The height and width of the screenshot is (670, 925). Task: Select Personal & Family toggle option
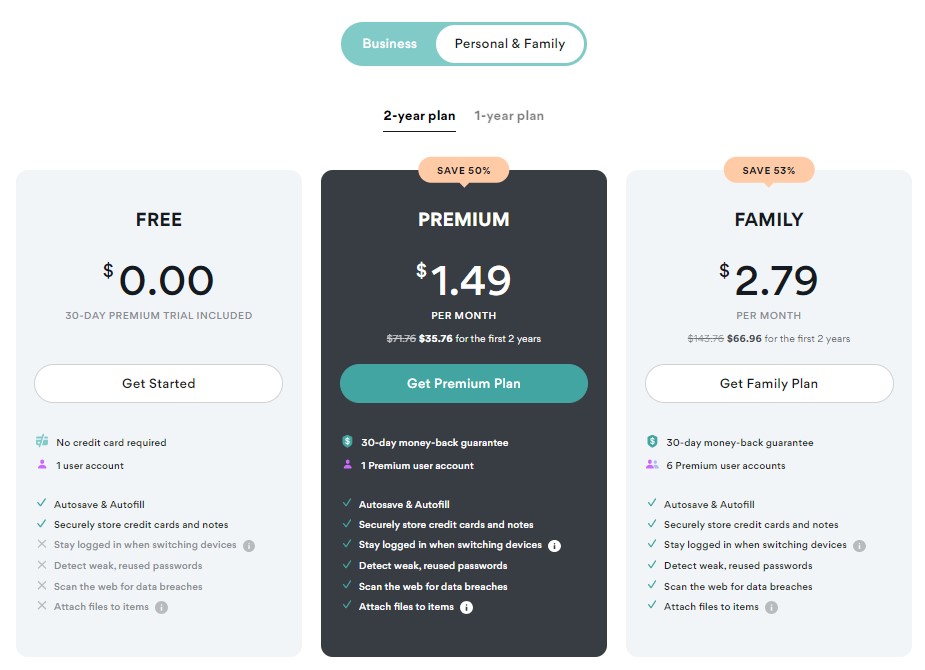click(x=510, y=44)
